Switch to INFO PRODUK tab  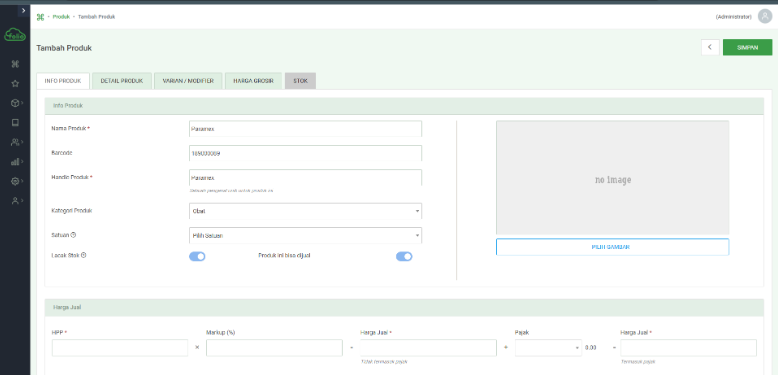[63, 81]
